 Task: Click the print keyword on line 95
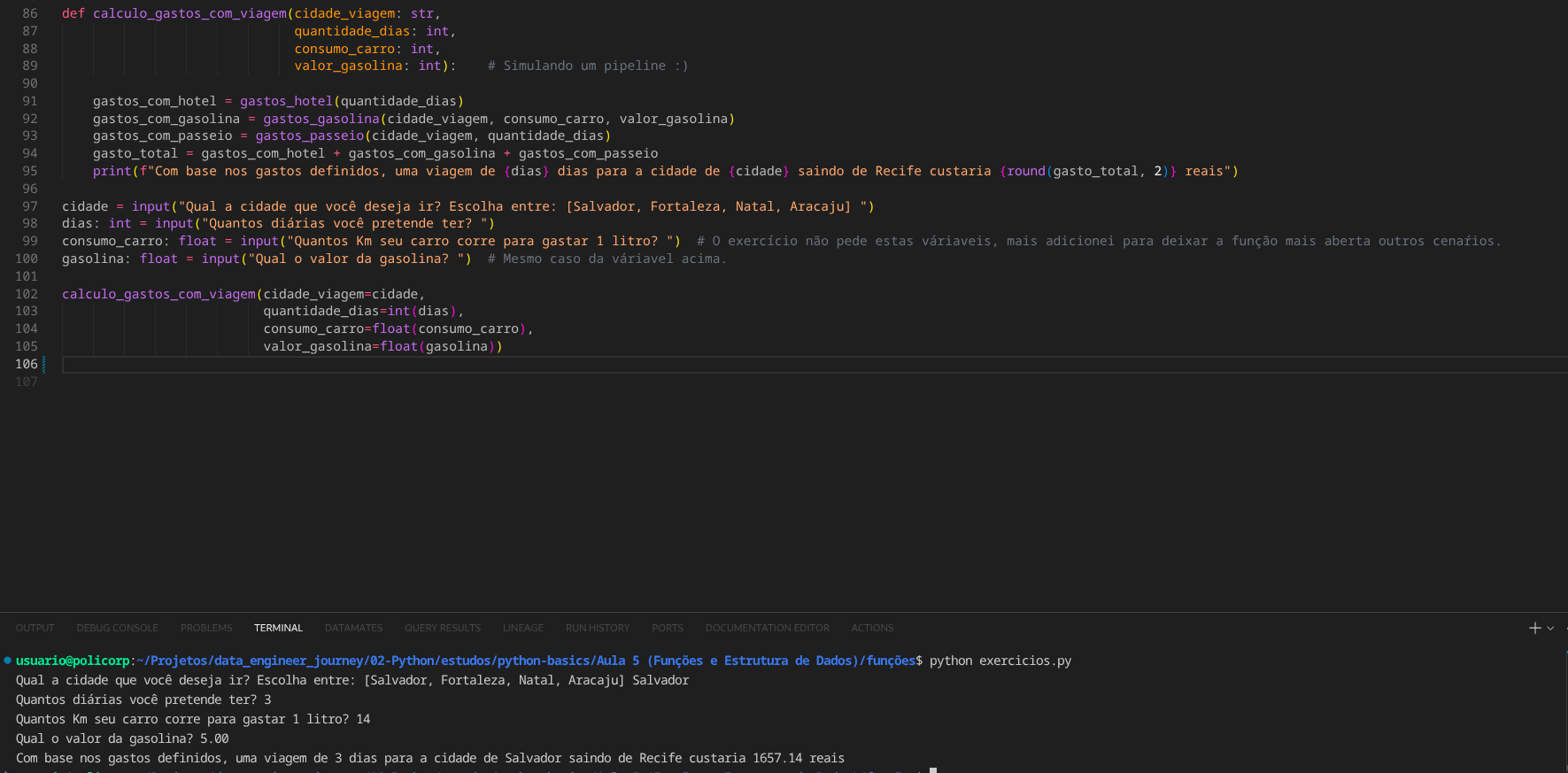pyautogui.click(x=112, y=171)
